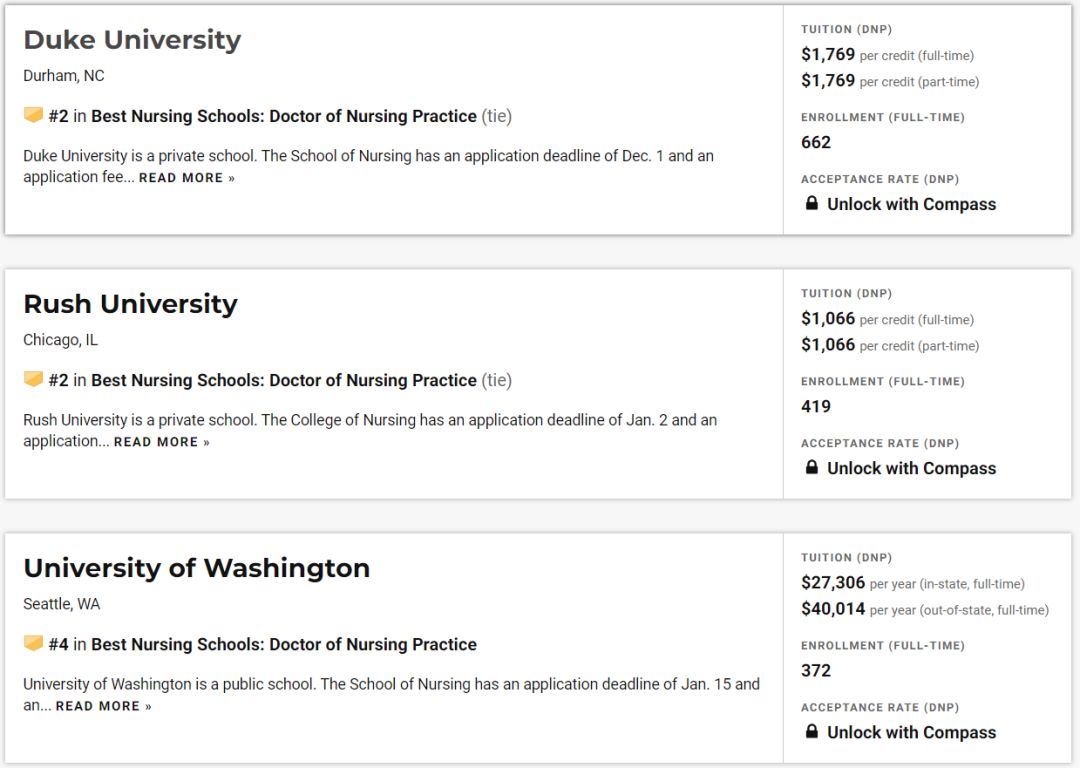Expand Washington's description with Read More

click(103, 706)
